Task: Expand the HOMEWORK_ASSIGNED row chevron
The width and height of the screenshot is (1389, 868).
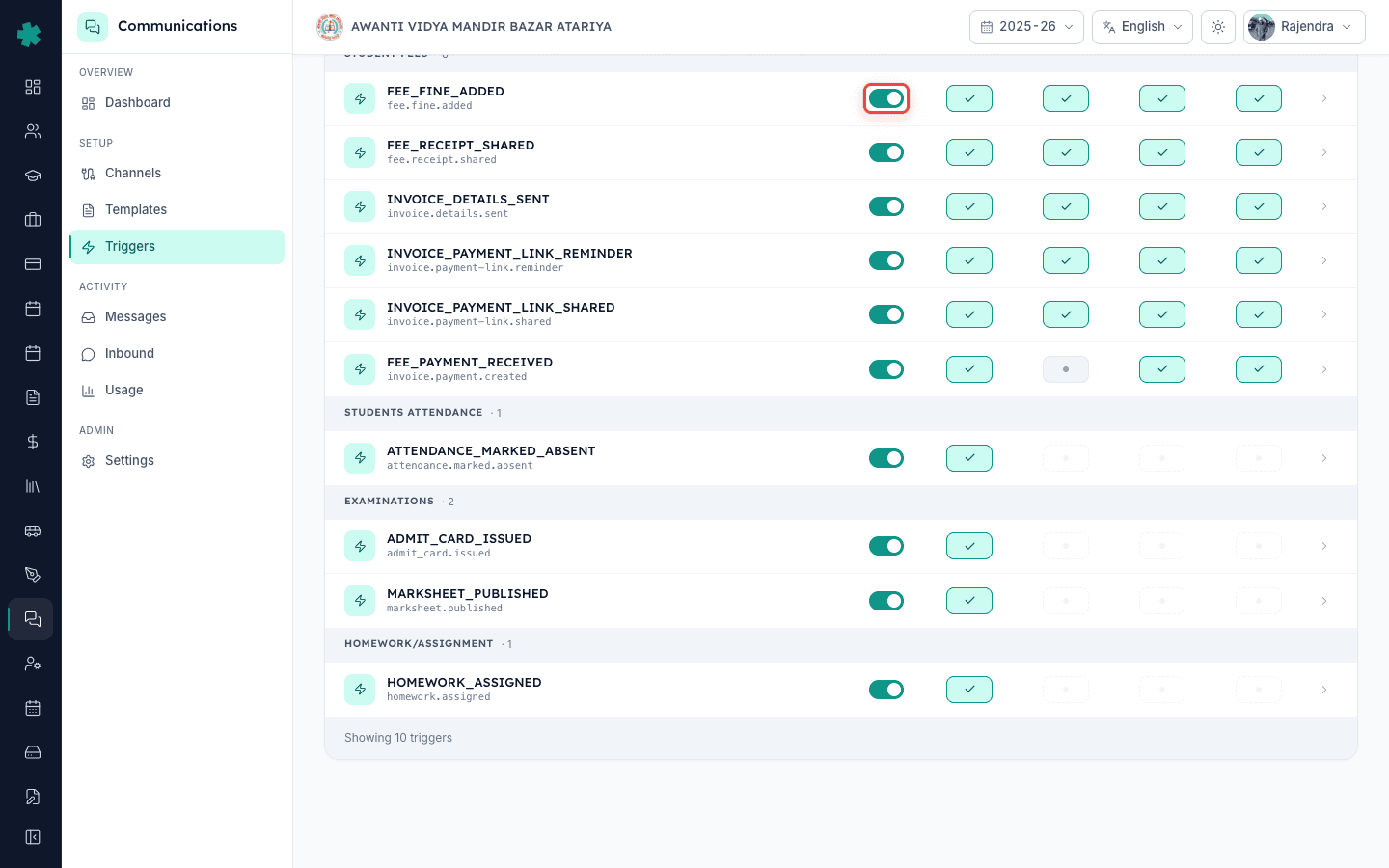Action: pyautogui.click(x=1324, y=690)
